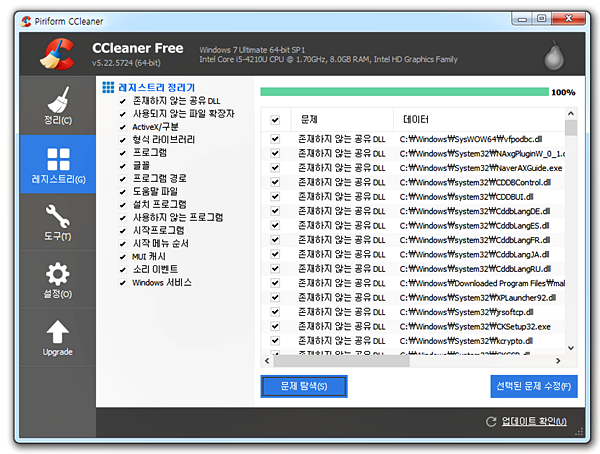Click the v5.22.5724 (64-bit) version text
The image size is (600, 454).
tap(126, 63)
